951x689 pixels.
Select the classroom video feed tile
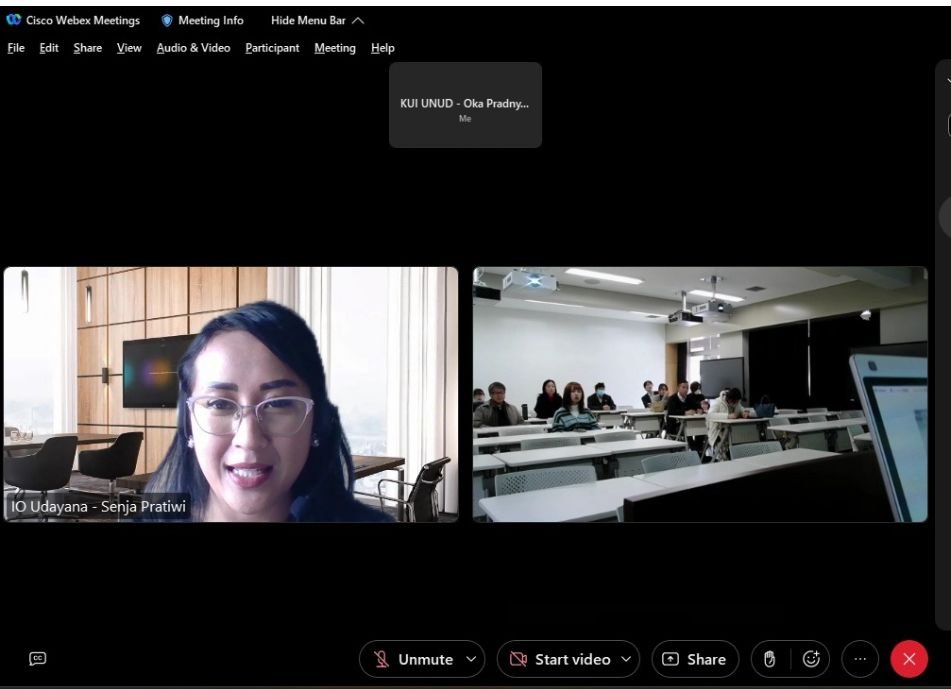[x=700, y=394]
